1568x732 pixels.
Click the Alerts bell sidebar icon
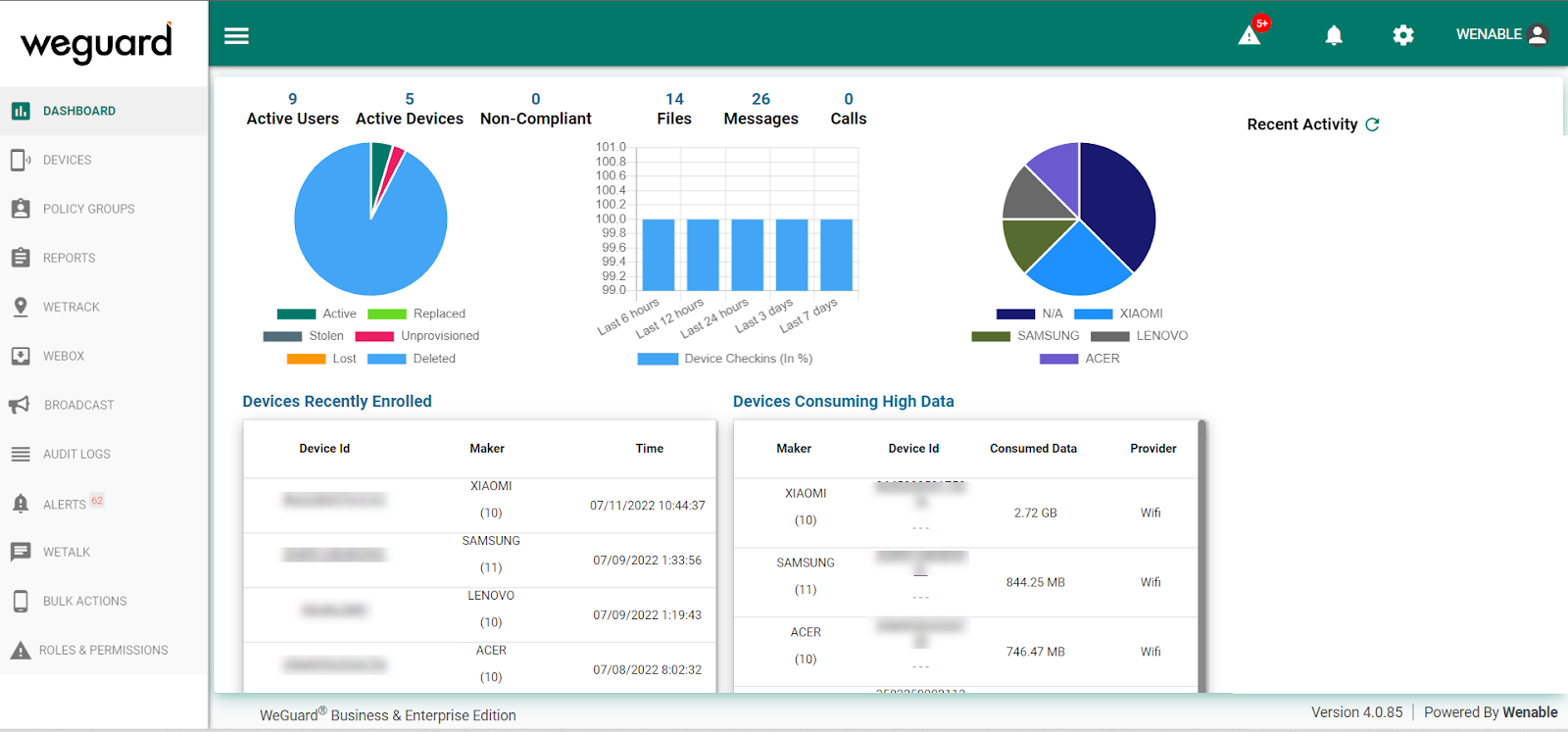coord(21,504)
